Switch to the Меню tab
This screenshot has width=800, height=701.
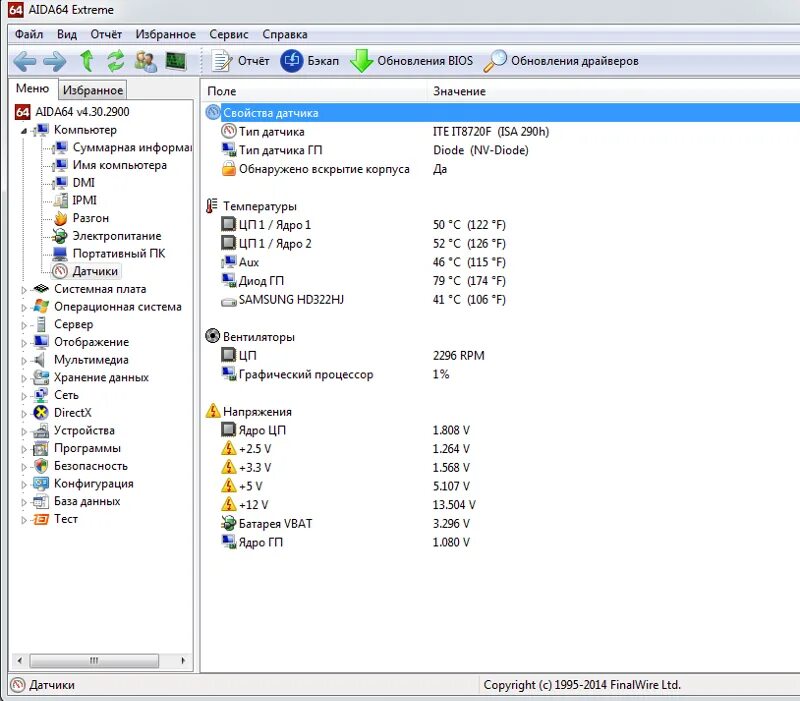(33, 88)
